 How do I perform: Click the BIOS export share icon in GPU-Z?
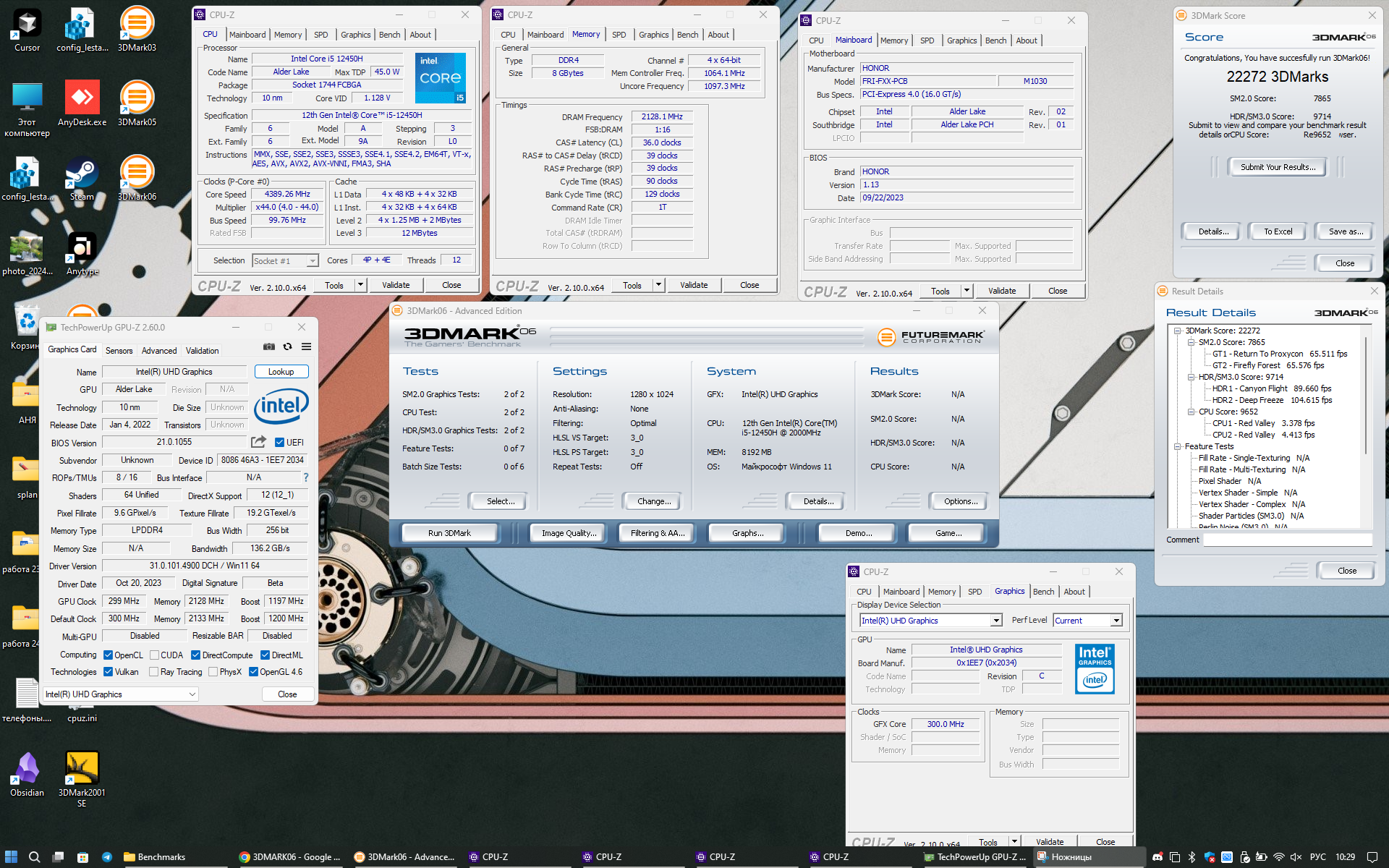click(258, 442)
